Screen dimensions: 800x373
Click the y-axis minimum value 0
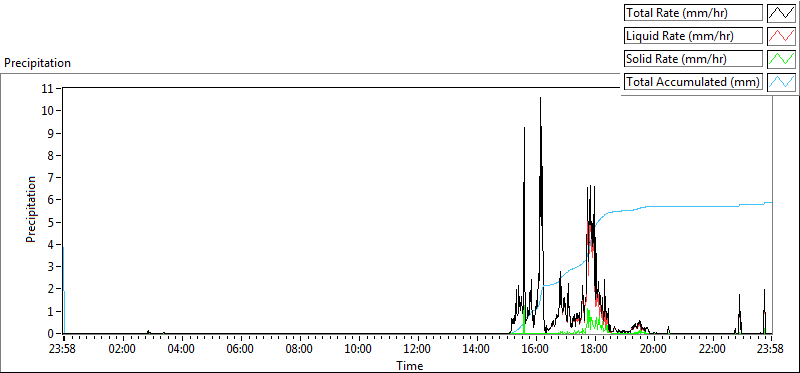pyautogui.click(x=52, y=333)
